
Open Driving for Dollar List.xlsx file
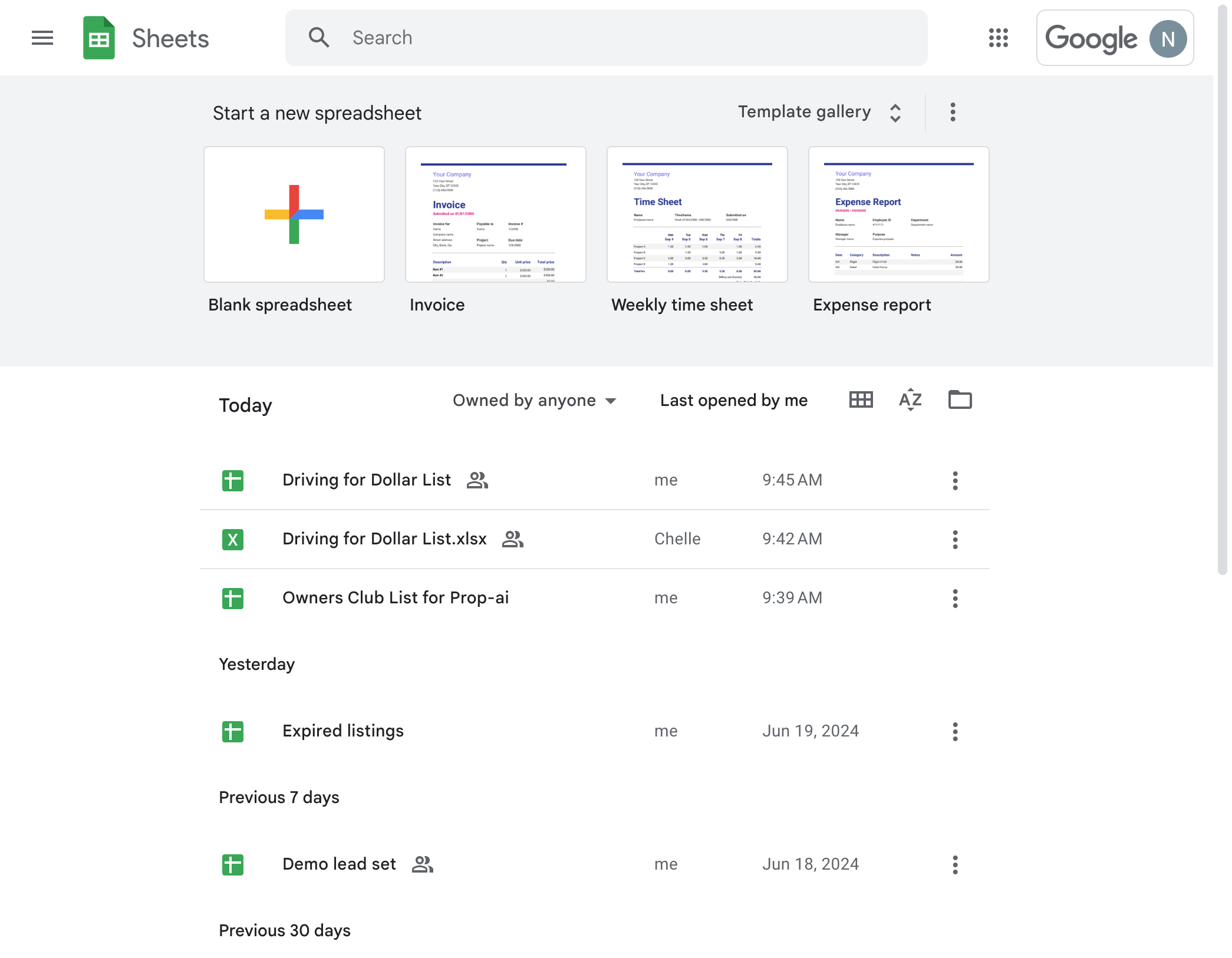594,539
